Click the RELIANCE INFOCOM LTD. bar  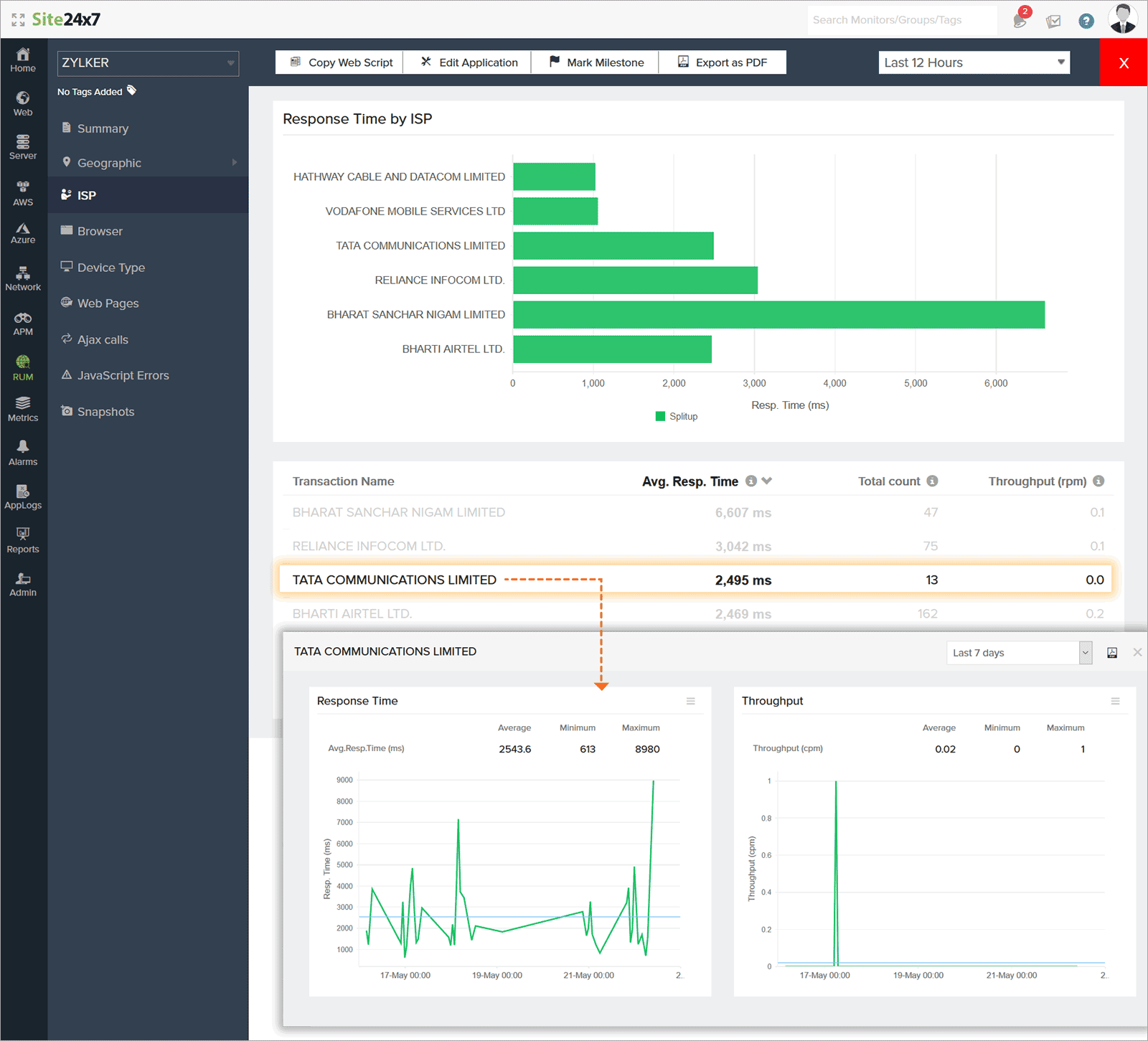(635, 280)
